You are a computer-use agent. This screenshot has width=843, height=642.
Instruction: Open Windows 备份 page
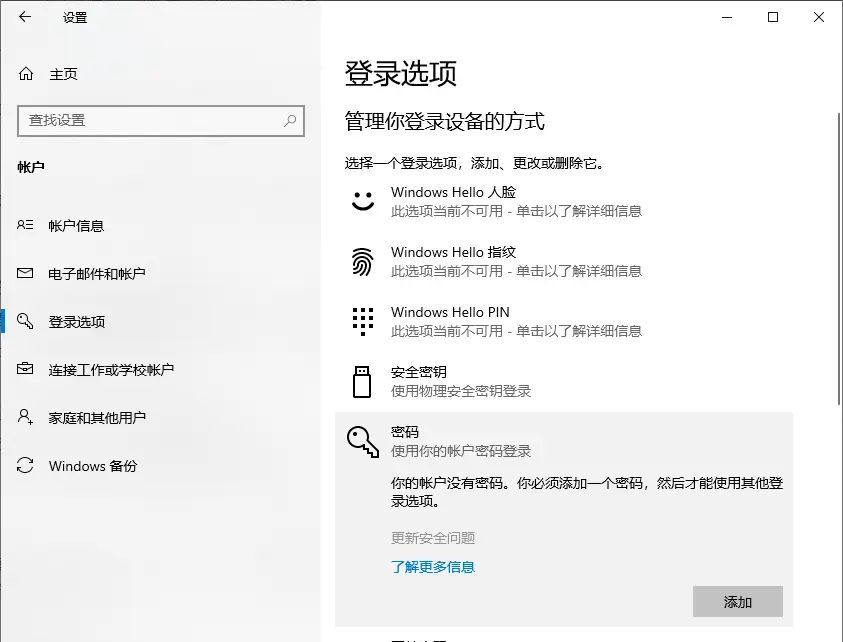pyautogui.click(x=161, y=466)
